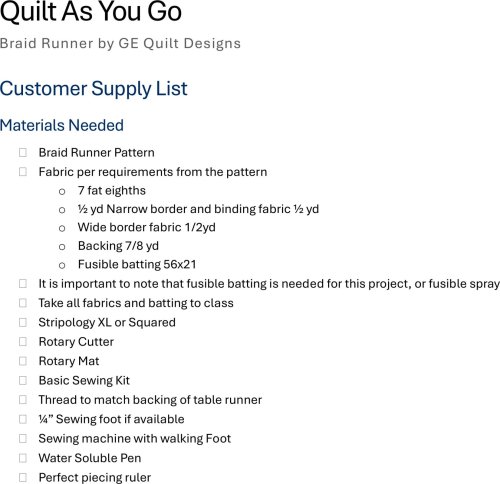Click the 7 fat eighths bullet text
This screenshot has width=500, height=484.
112,191
